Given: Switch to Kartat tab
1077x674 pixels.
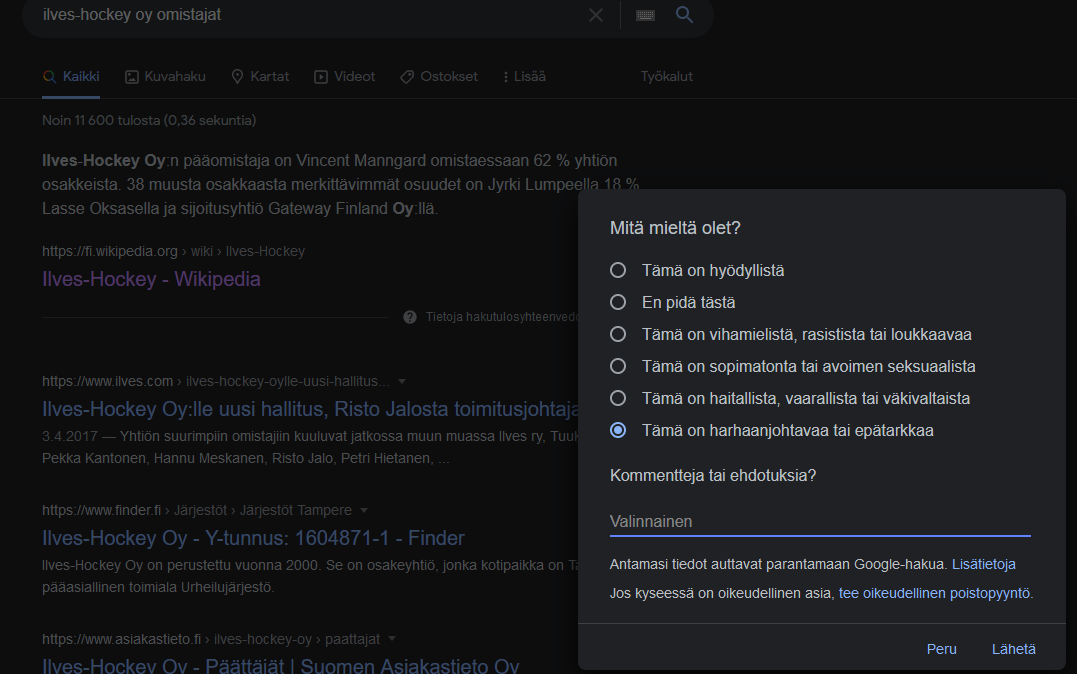Looking at the screenshot, I should point(260,76).
